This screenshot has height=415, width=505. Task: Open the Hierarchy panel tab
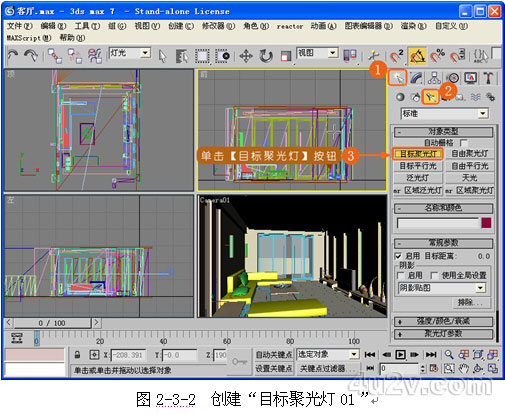pyautogui.click(x=434, y=78)
